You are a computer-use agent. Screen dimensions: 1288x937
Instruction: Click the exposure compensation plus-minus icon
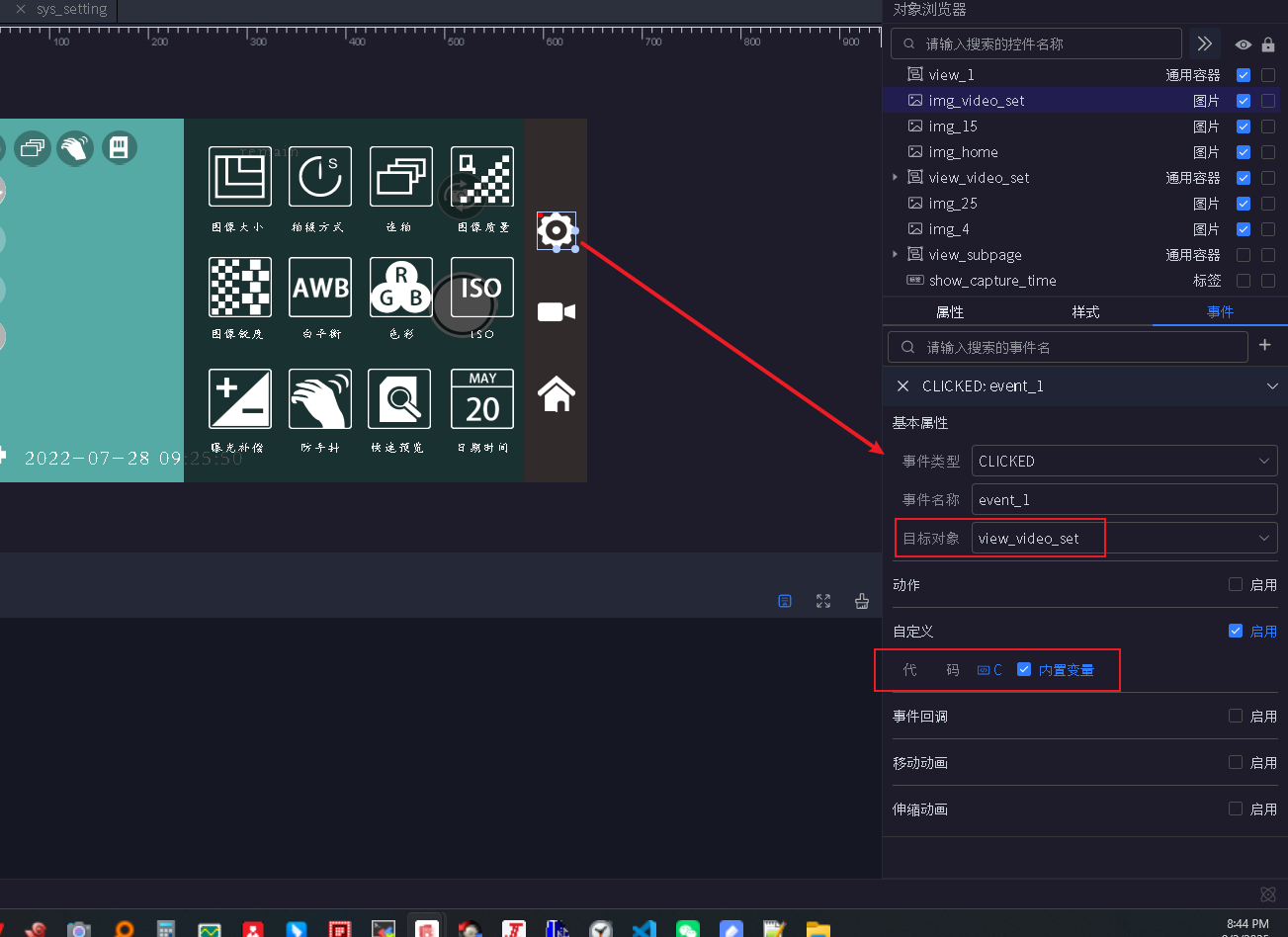240,398
